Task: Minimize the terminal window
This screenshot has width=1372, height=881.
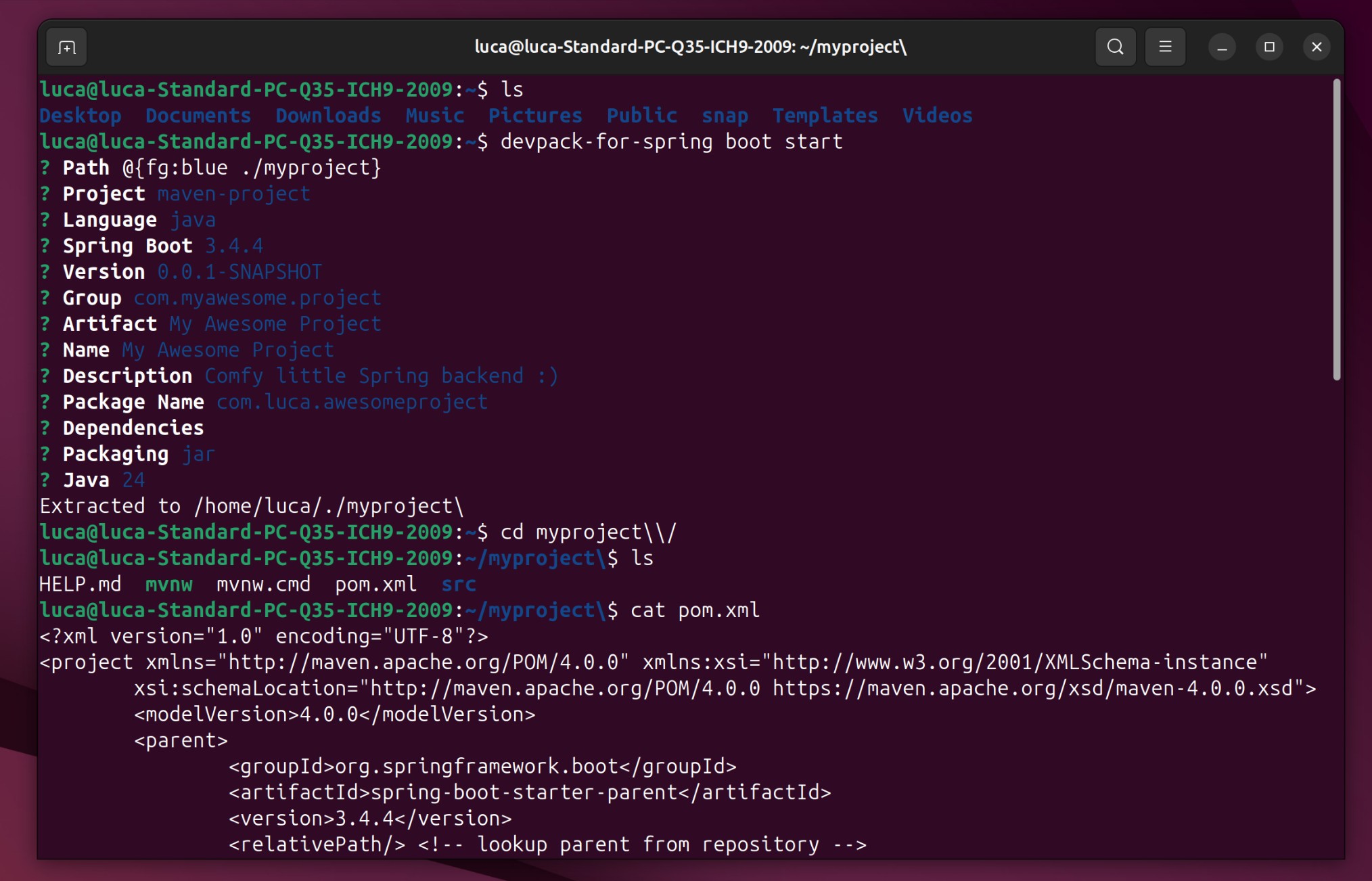Action: (x=1222, y=47)
